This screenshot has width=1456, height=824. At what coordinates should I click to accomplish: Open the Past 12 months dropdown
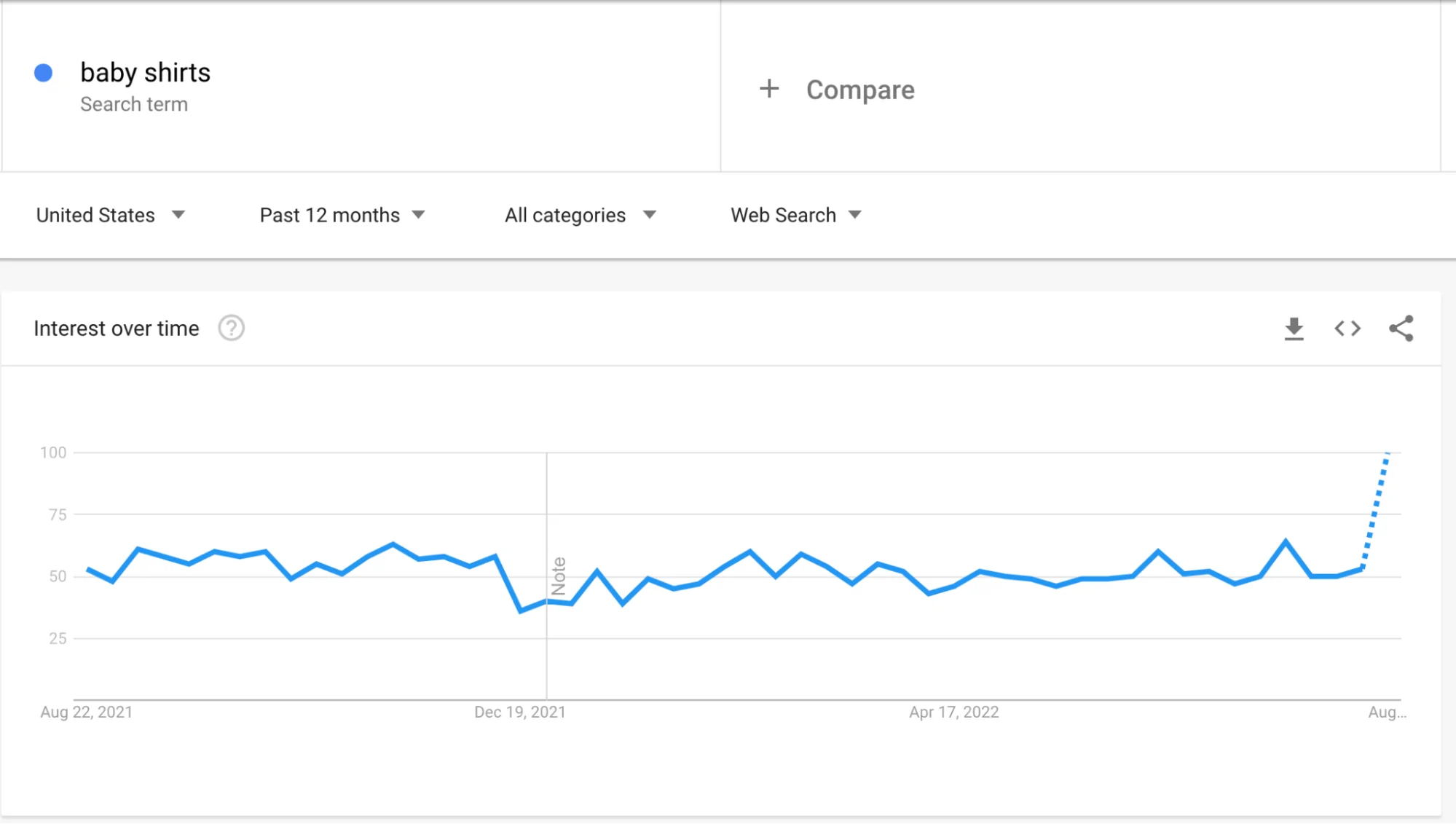click(x=342, y=215)
